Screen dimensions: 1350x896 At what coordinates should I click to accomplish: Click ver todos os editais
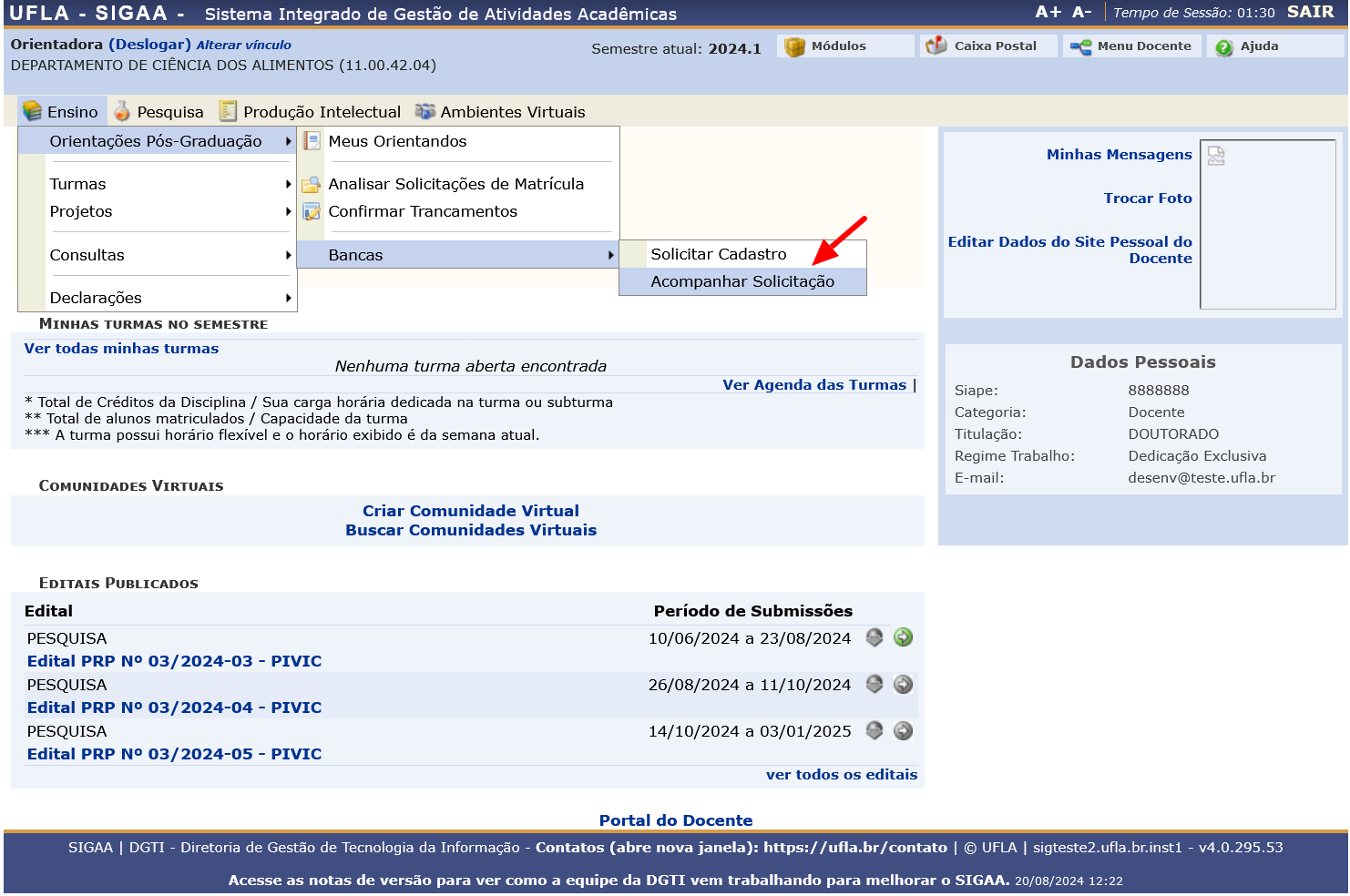point(842,775)
